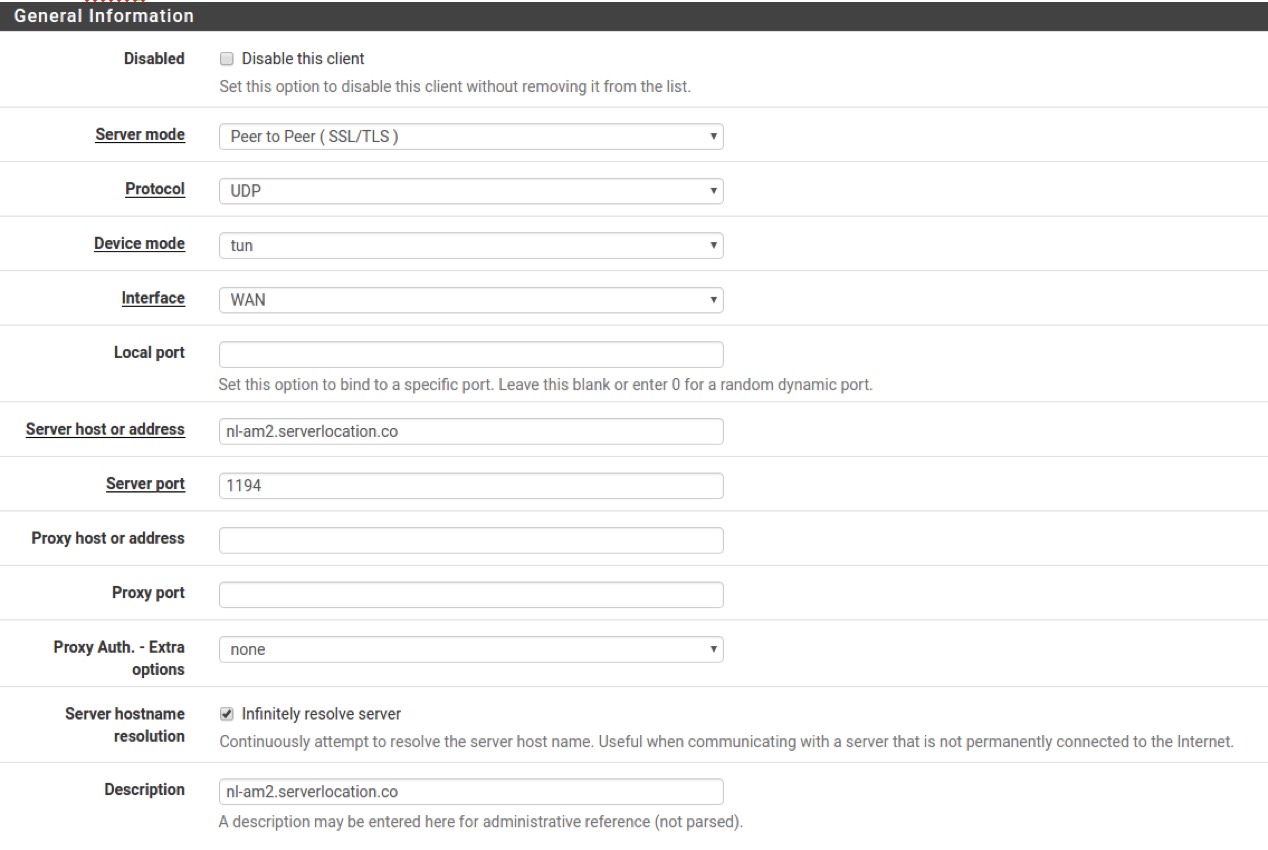This screenshot has height=850, width=1268.
Task: Expand the Interface dropdown showing WAN
Action: (x=470, y=299)
